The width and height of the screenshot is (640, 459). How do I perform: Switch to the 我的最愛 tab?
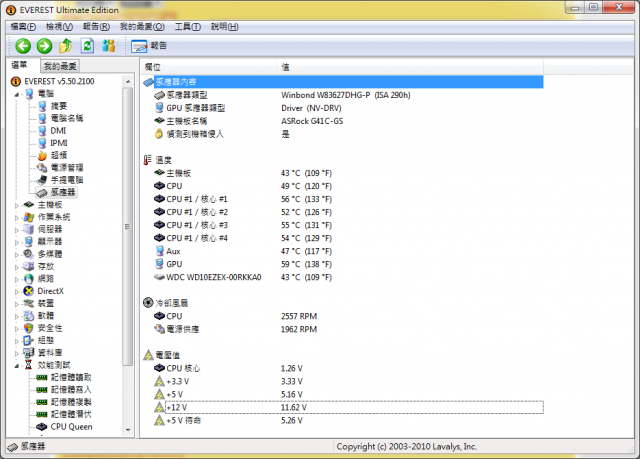tap(60, 66)
